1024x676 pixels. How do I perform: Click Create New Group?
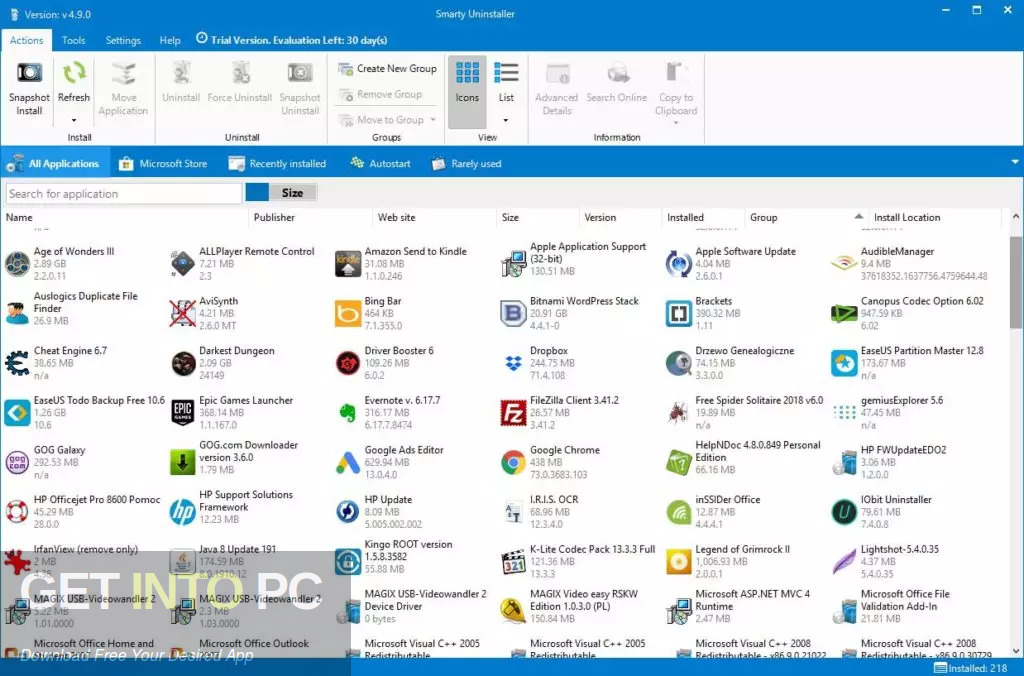click(x=388, y=69)
